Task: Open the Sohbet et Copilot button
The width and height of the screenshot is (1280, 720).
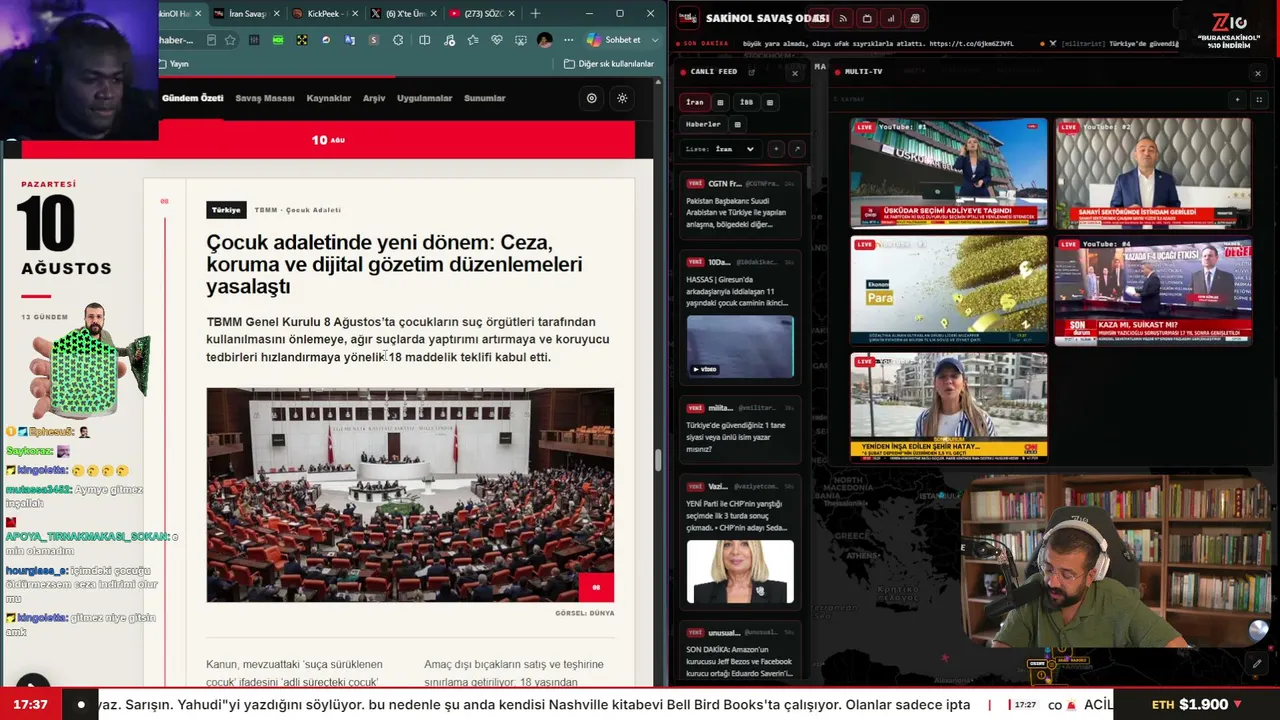Action: (x=613, y=40)
